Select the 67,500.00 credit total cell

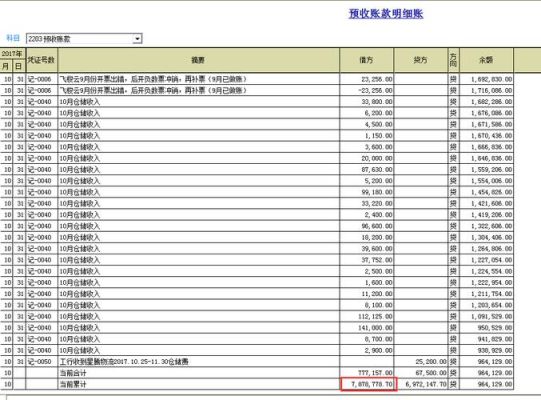421,373
